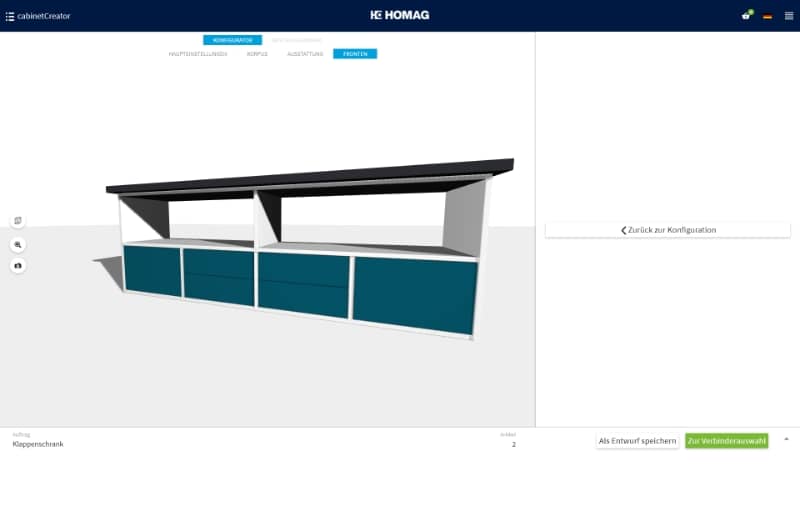Screen dimensions: 800x520
Task: Click the Klappenschrank order name
Action: pyautogui.click(x=38, y=444)
